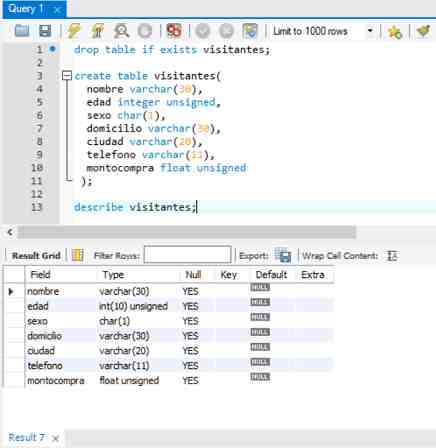Click the line 1 statement marker dot

(52, 49)
